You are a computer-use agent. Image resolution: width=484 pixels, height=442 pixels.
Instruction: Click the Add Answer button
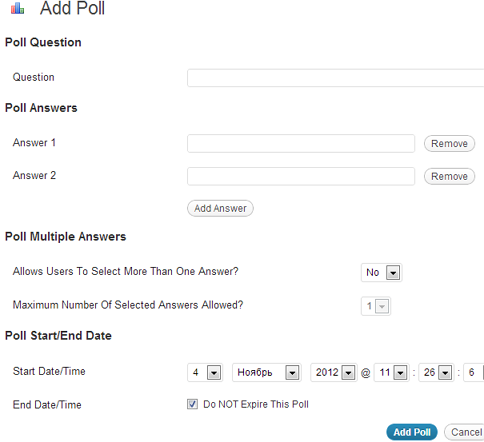(x=220, y=208)
